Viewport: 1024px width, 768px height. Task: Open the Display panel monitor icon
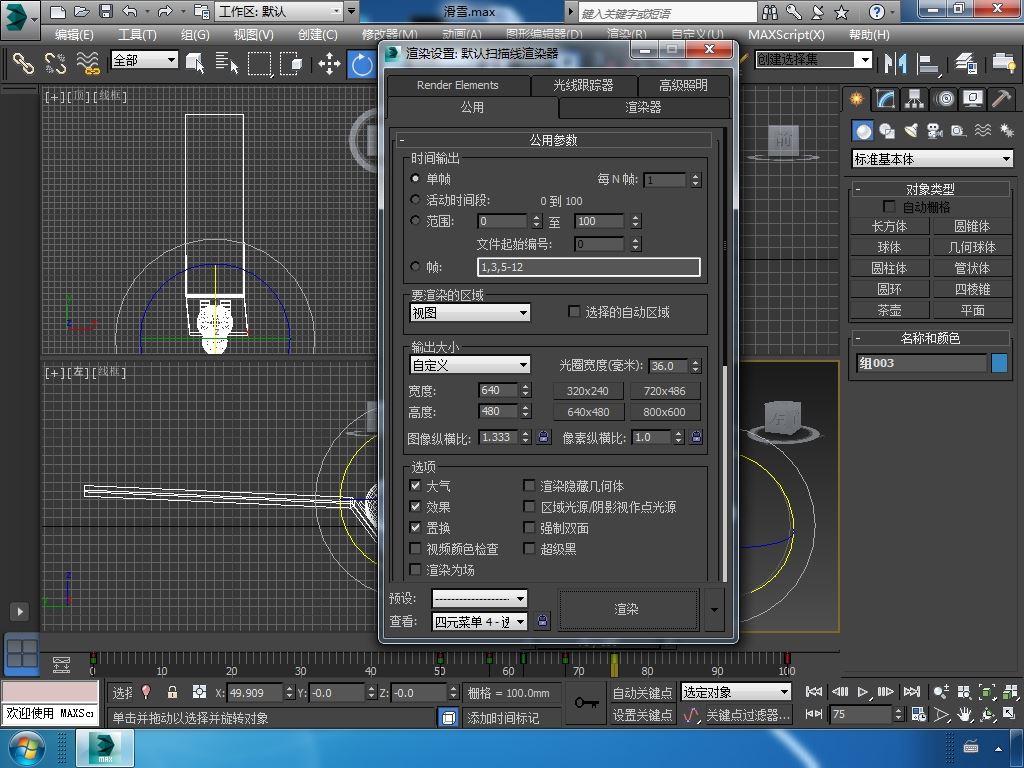973,99
